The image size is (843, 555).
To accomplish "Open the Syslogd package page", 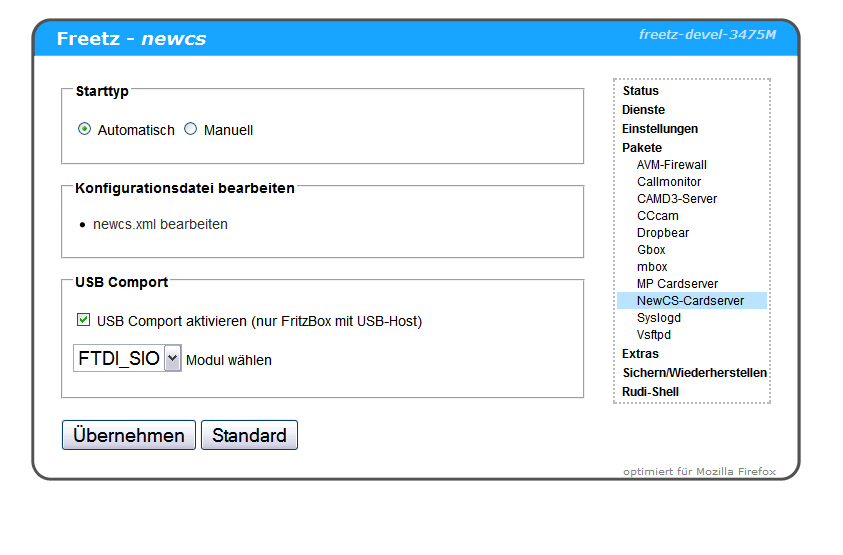I will point(659,318).
